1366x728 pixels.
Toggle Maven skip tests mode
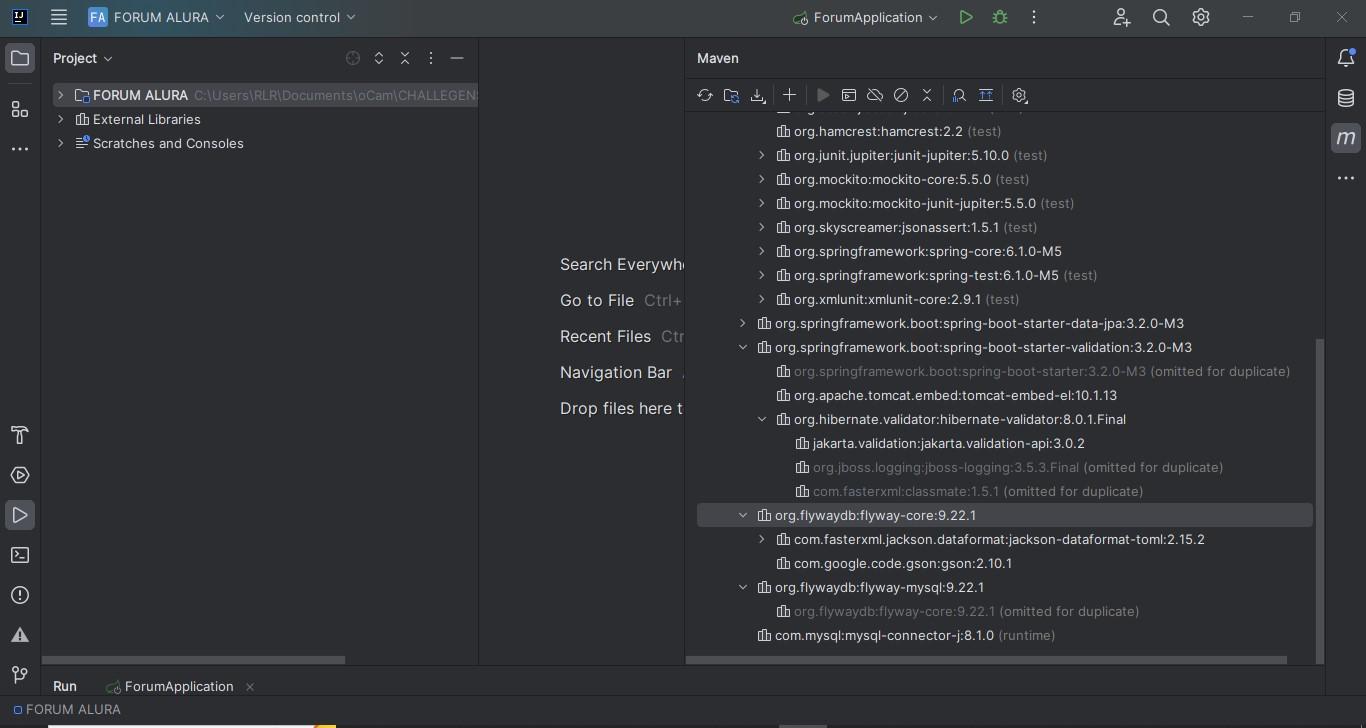pos(901,95)
